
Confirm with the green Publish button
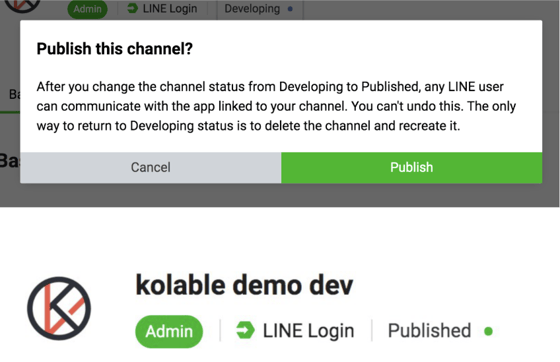pos(411,167)
